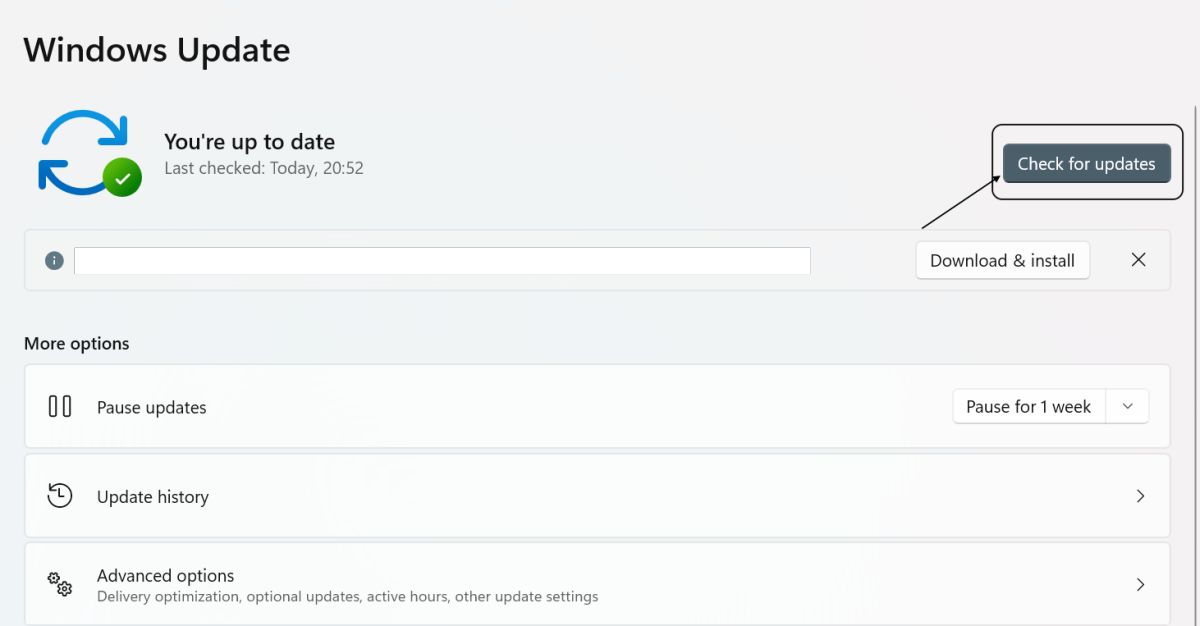Click the pause icon beside Pause updates
Screen dimensions: 1200x626
[x=60, y=407]
